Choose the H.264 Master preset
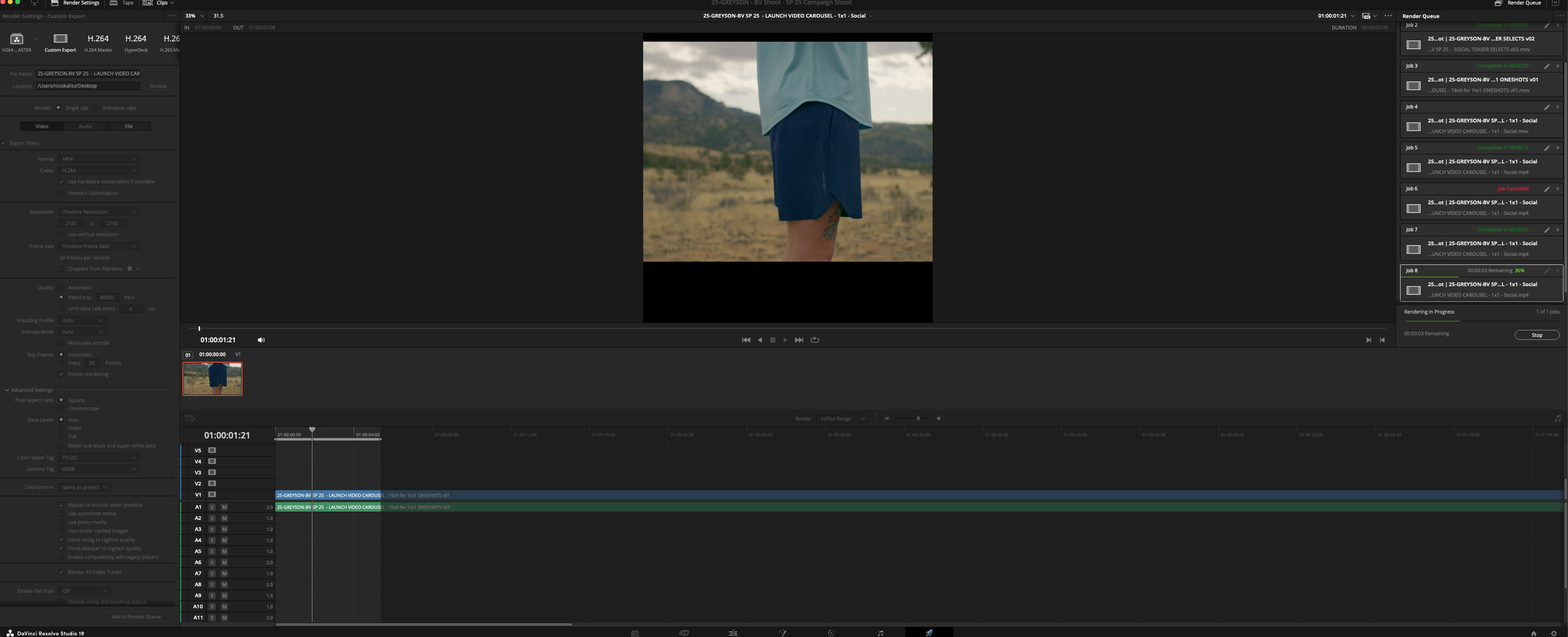This screenshot has height=637, width=1568. click(98, 43)
